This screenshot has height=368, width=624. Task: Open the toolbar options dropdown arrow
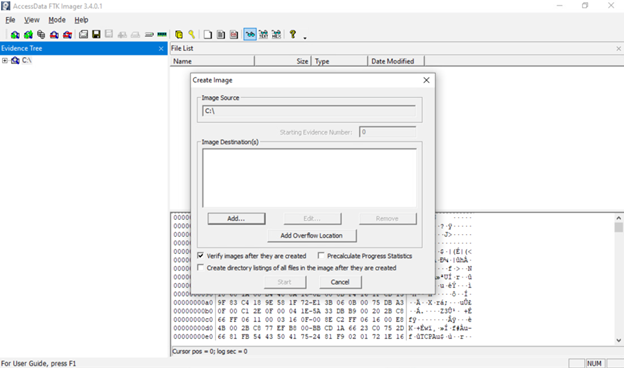point(305,38)
